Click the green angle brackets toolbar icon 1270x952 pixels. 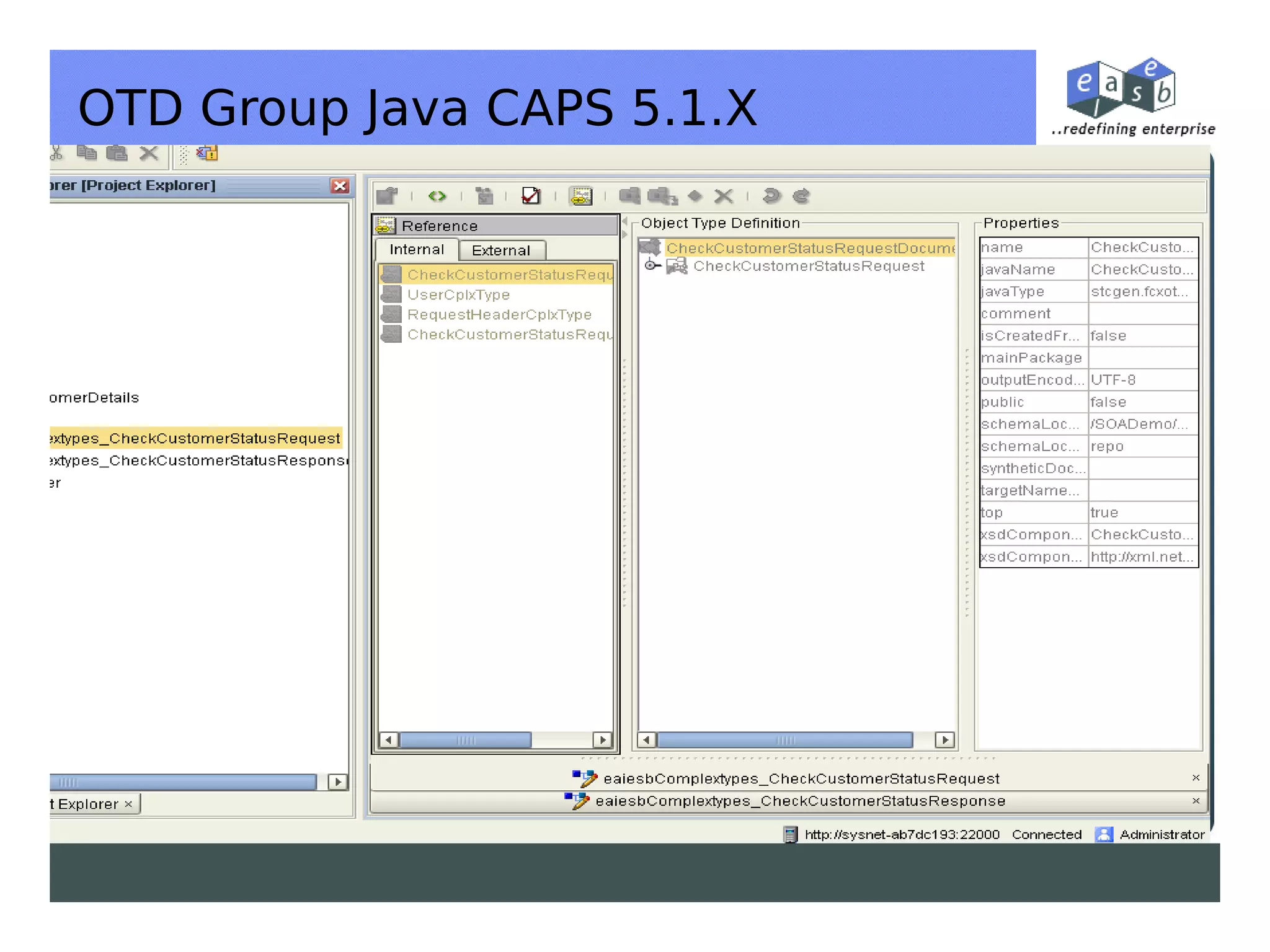pos(437,196)
